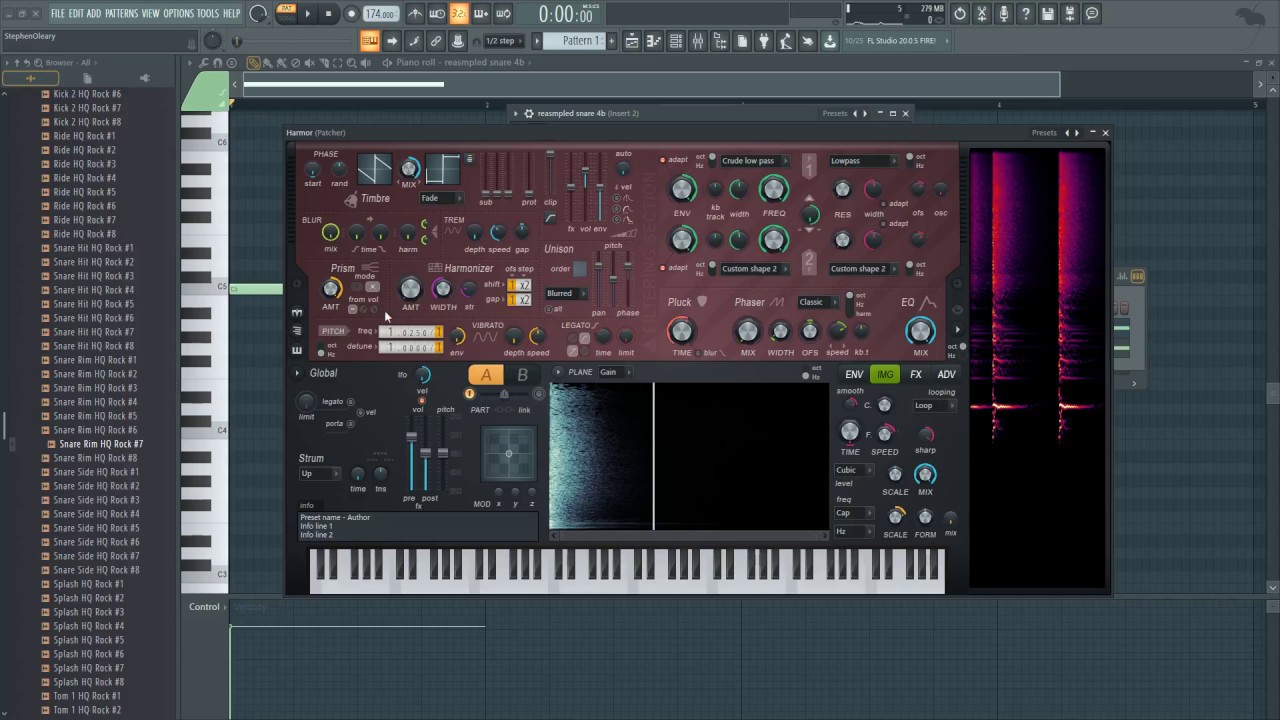
Task: Open the FILE menu
Action: [58, 14]
